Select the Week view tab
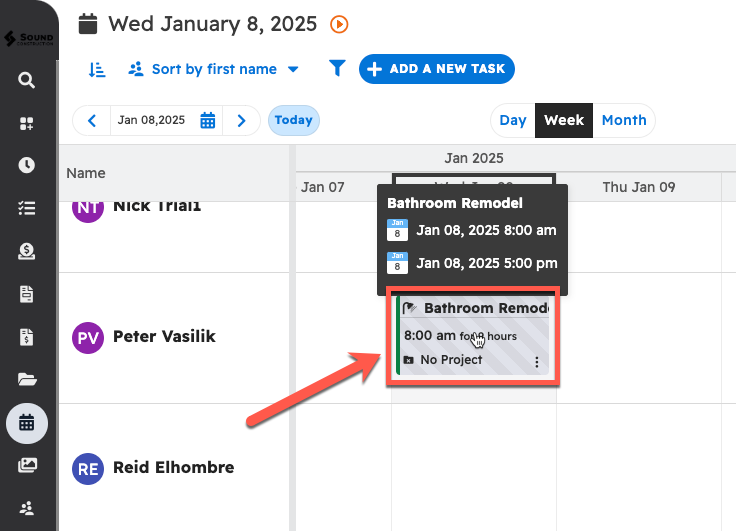This screenshot has width=736, height=531. point(564,120)
